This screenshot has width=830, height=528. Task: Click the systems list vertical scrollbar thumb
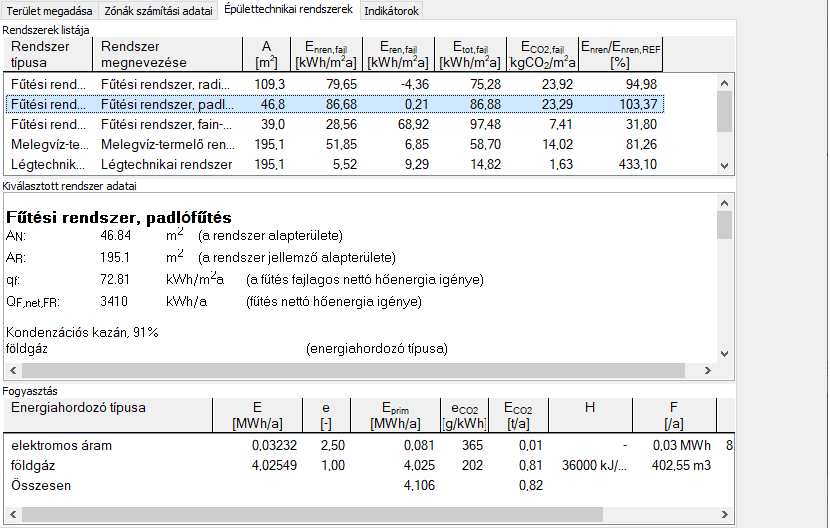click(725, 112)
